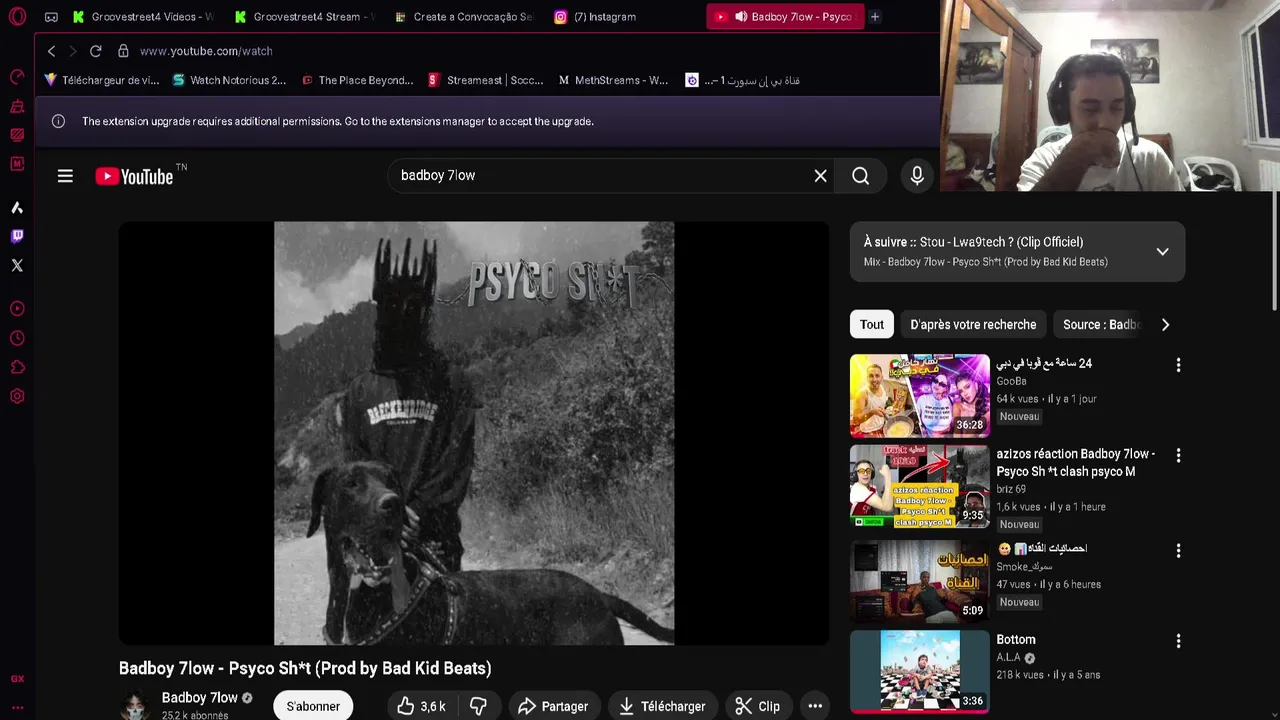Open the Aria AI sidebar icon
This screenshot has height=720, width=1280.
(17, 208)
